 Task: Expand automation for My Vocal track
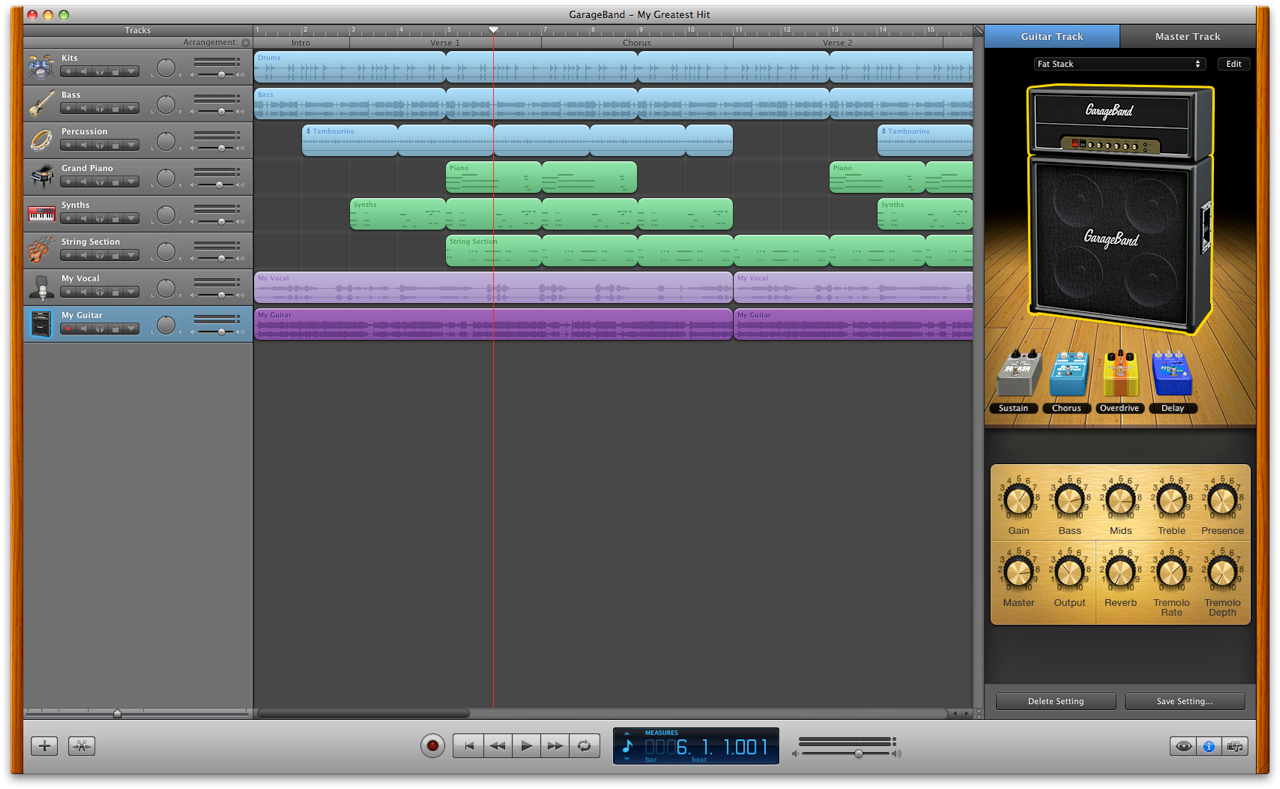131,292
